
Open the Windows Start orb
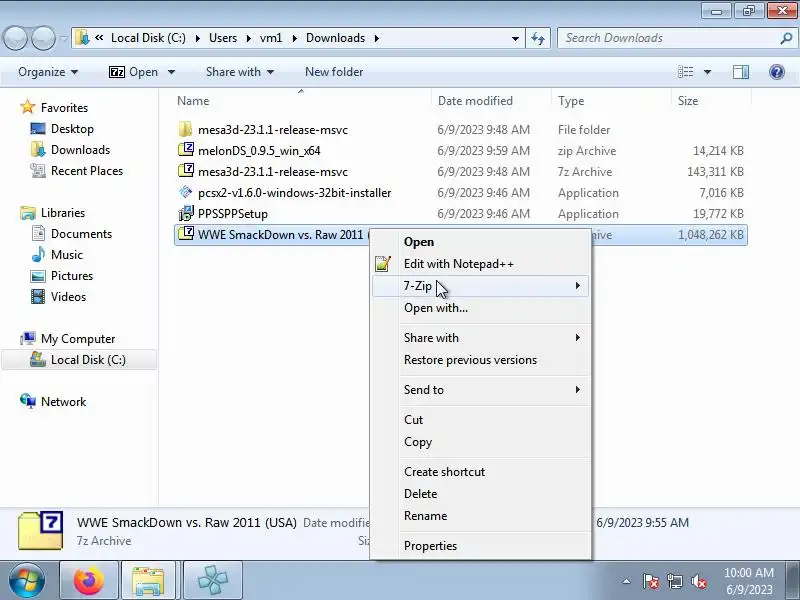(27, 580)
